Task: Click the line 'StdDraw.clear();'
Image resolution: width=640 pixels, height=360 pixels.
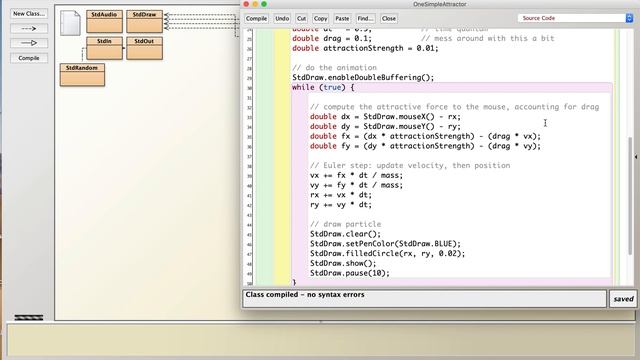Action: (345, 234)
